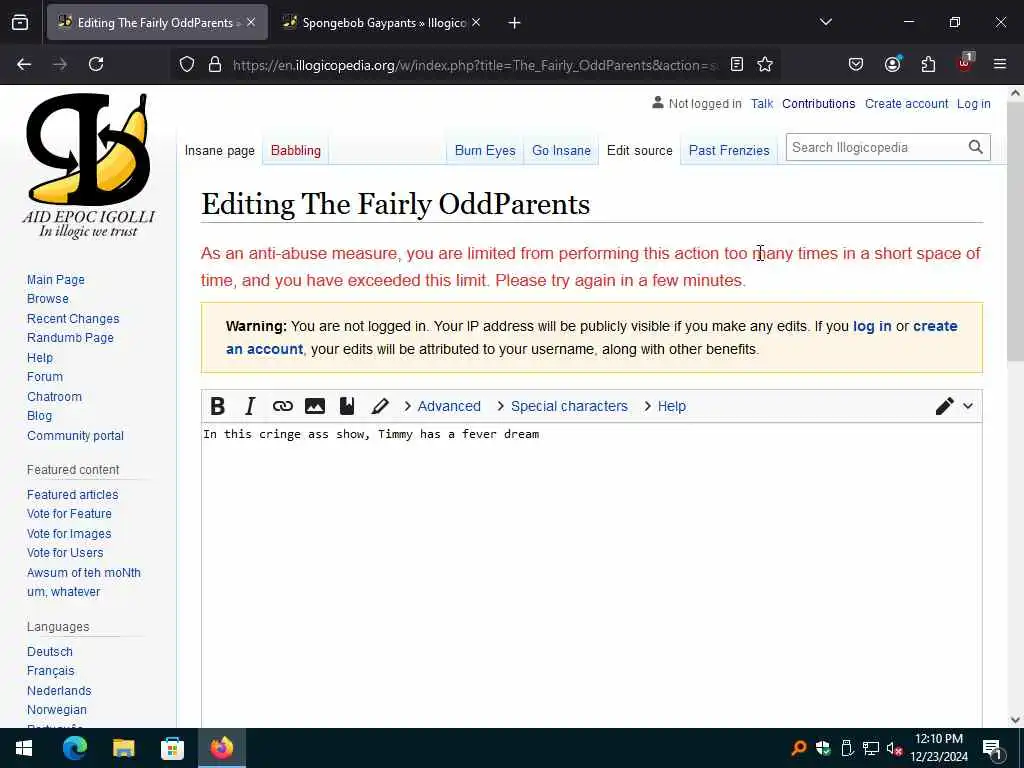Launch Microsoft Edge from the taskbar
The width and height of the screenshot is (1024, 768).
[x=74, y=748]
